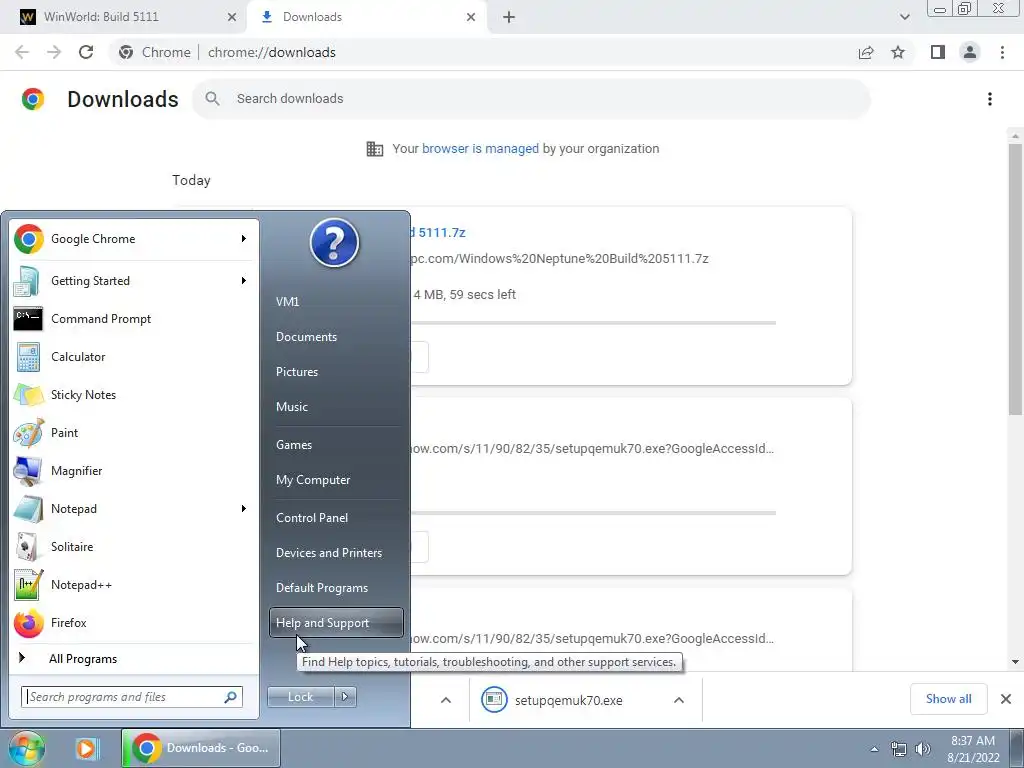Show hidden tray icons arrow
Viewport: 1024px width, 768px height.
click(874, 749)
